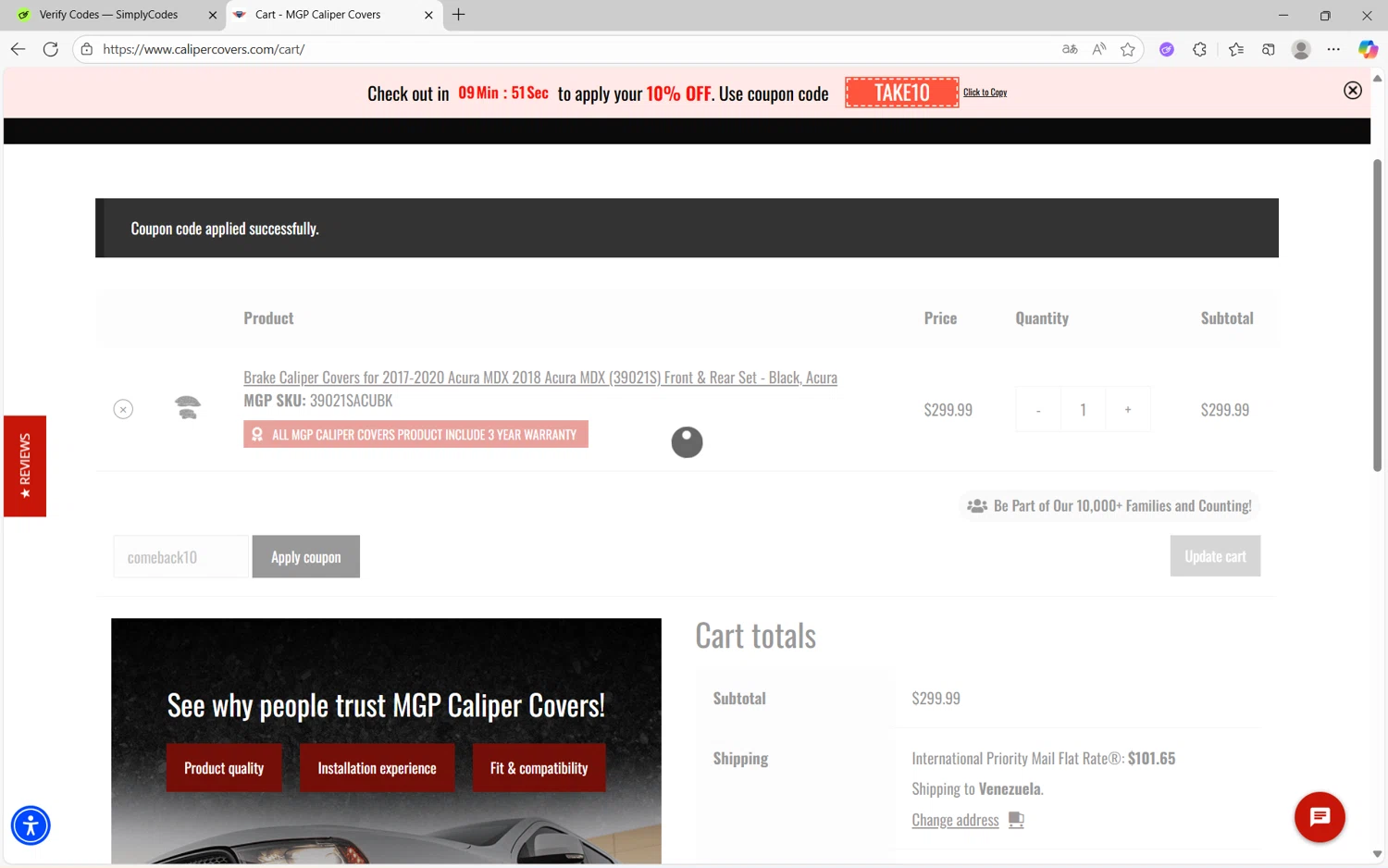Select the Product quality button

(x=224, y=768)
